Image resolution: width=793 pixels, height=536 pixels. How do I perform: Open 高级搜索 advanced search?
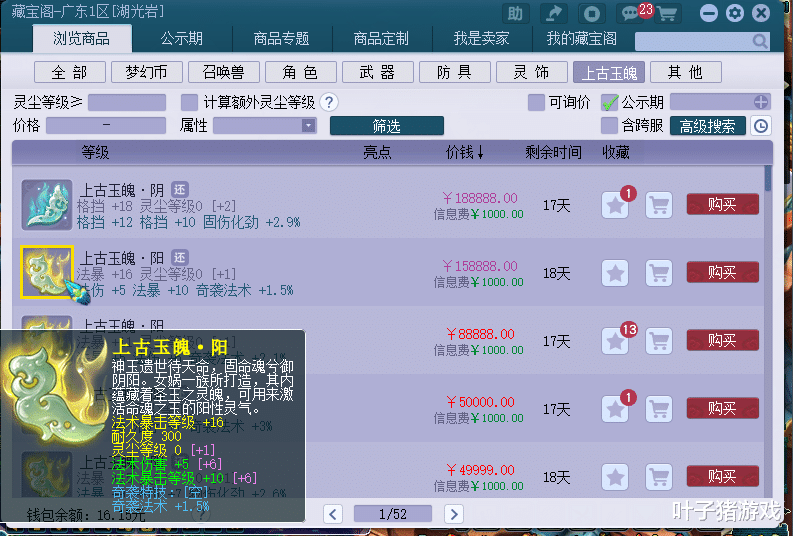(708, 126)
